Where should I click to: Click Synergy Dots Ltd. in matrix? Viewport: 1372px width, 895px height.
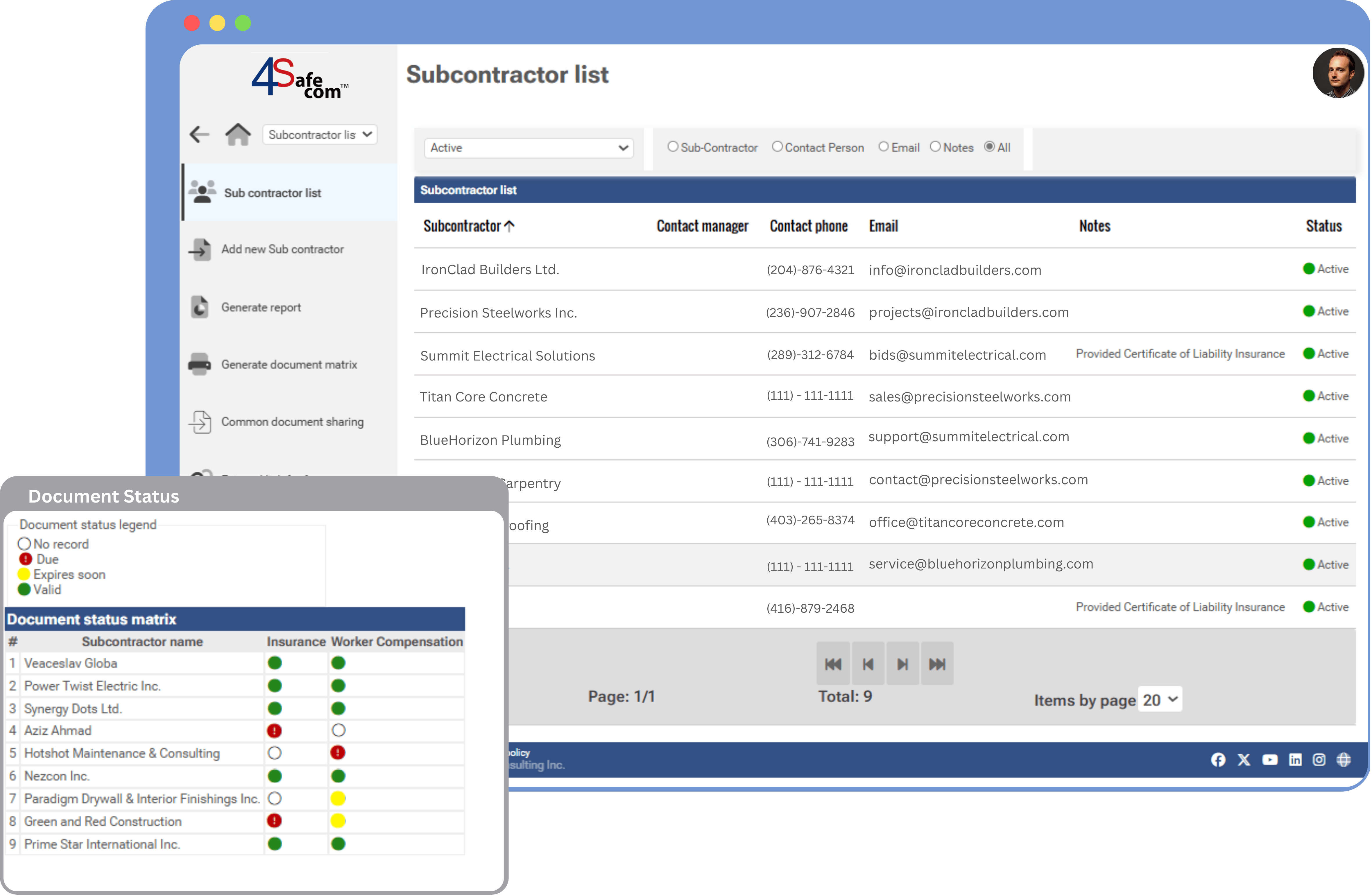tap(73, 708)
